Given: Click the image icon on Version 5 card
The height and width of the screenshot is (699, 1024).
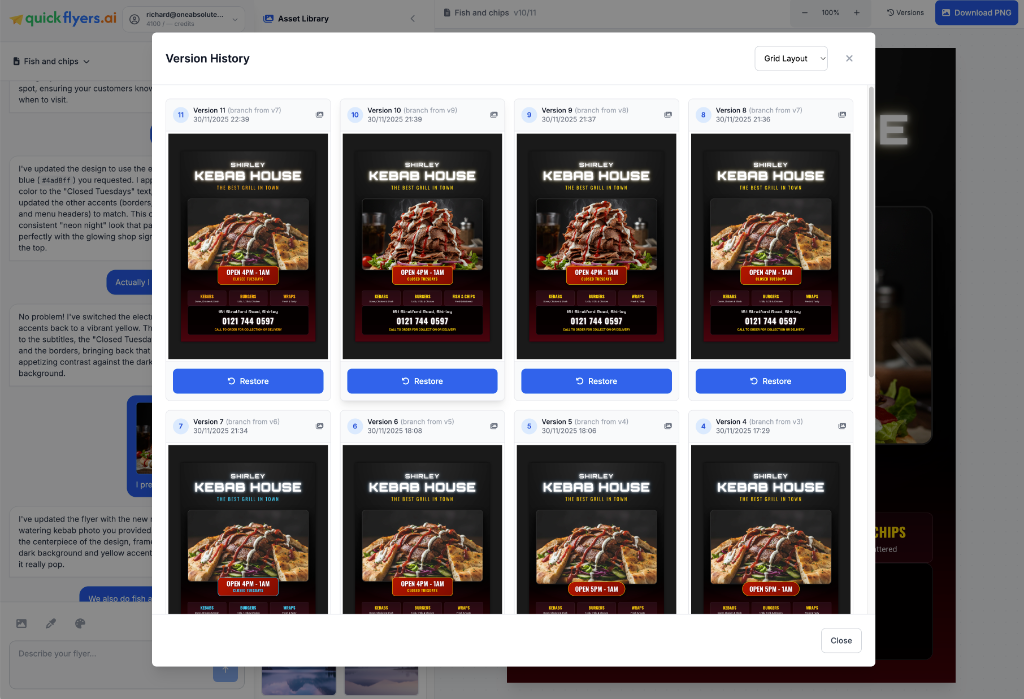Looking at the screenshot, I should tap(668, 426).
